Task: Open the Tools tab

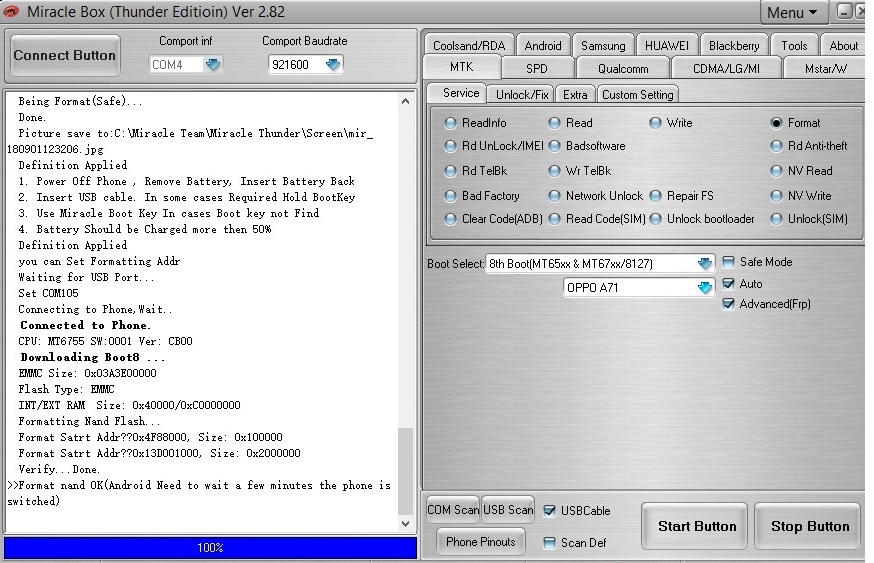Action: point(794,46)
